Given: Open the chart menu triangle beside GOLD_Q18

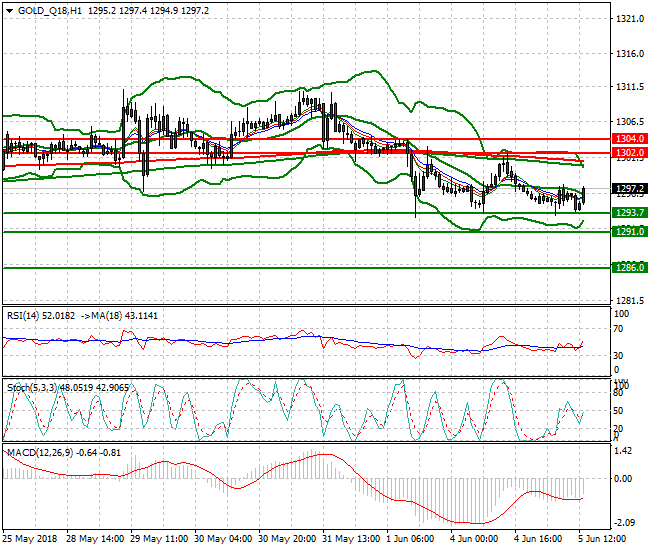Looking at the screenshot, I should [10, 11].
